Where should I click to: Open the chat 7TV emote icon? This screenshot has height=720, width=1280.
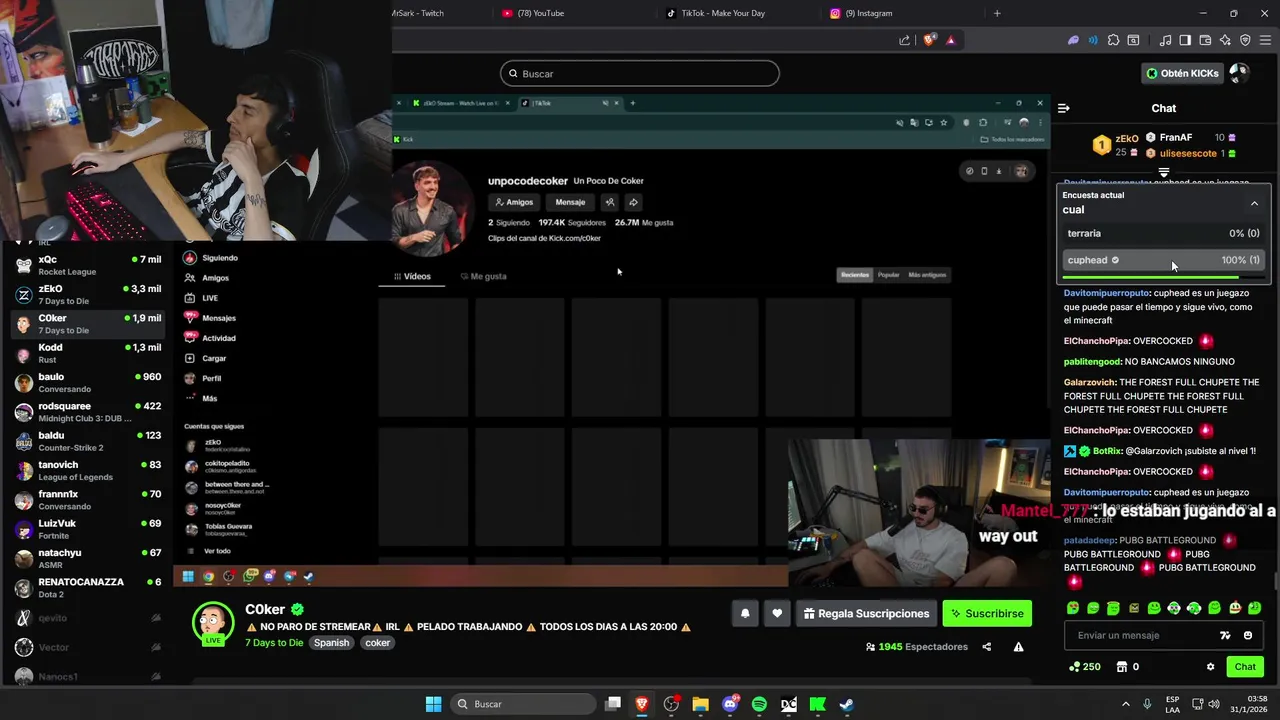[1225, 635]
